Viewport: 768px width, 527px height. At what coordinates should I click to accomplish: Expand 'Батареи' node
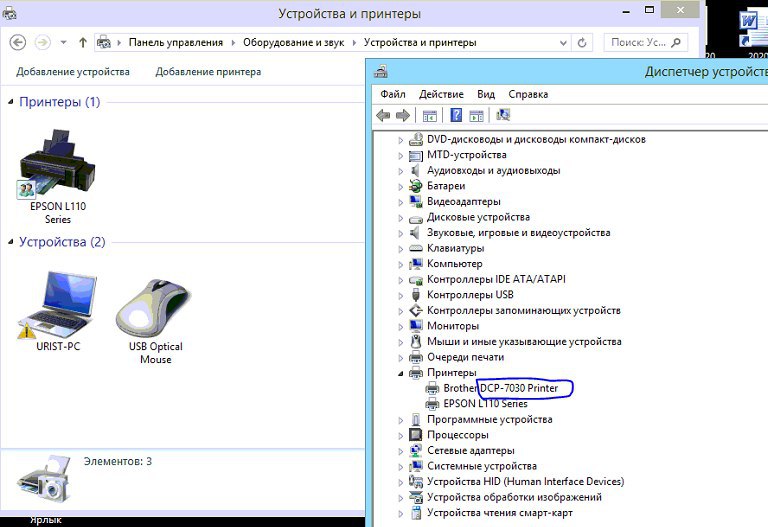tap(401, 187)
